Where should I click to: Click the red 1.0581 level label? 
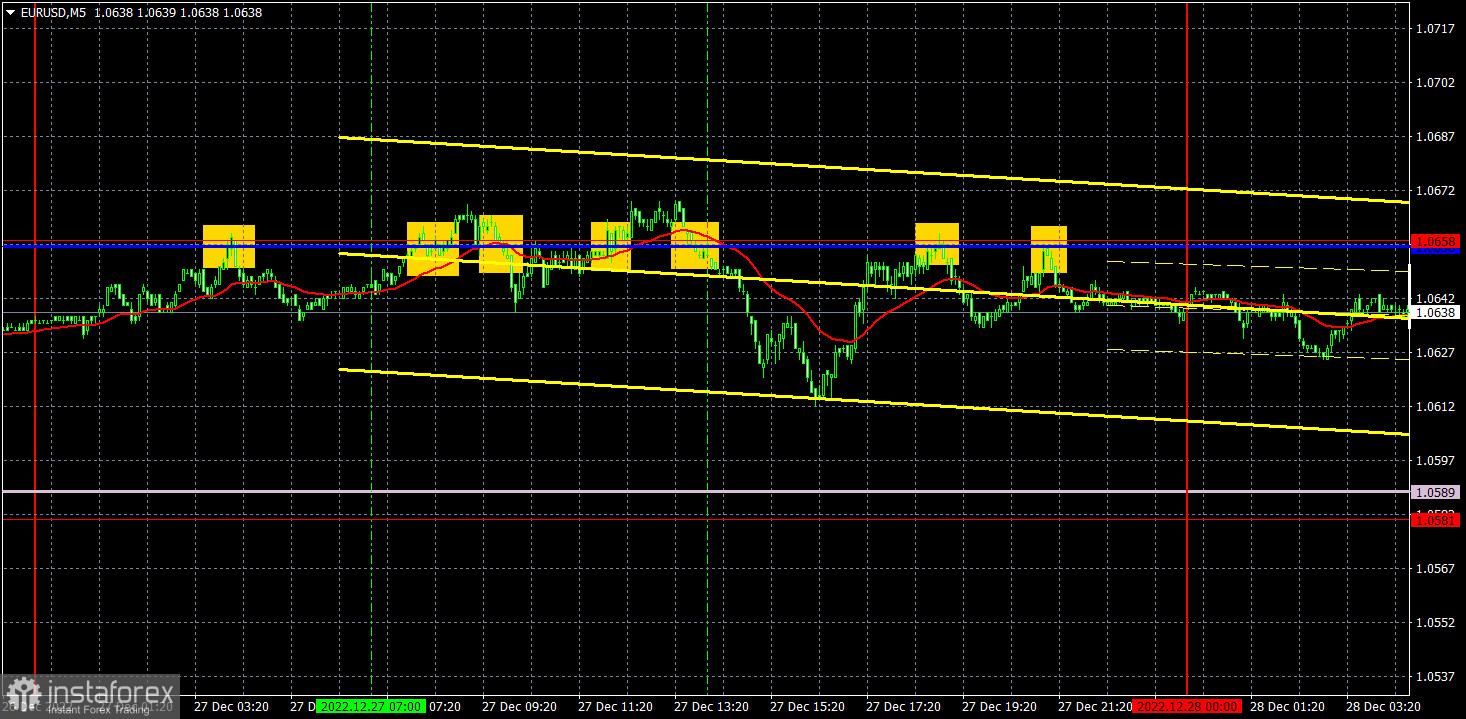tap(1435, 520)
